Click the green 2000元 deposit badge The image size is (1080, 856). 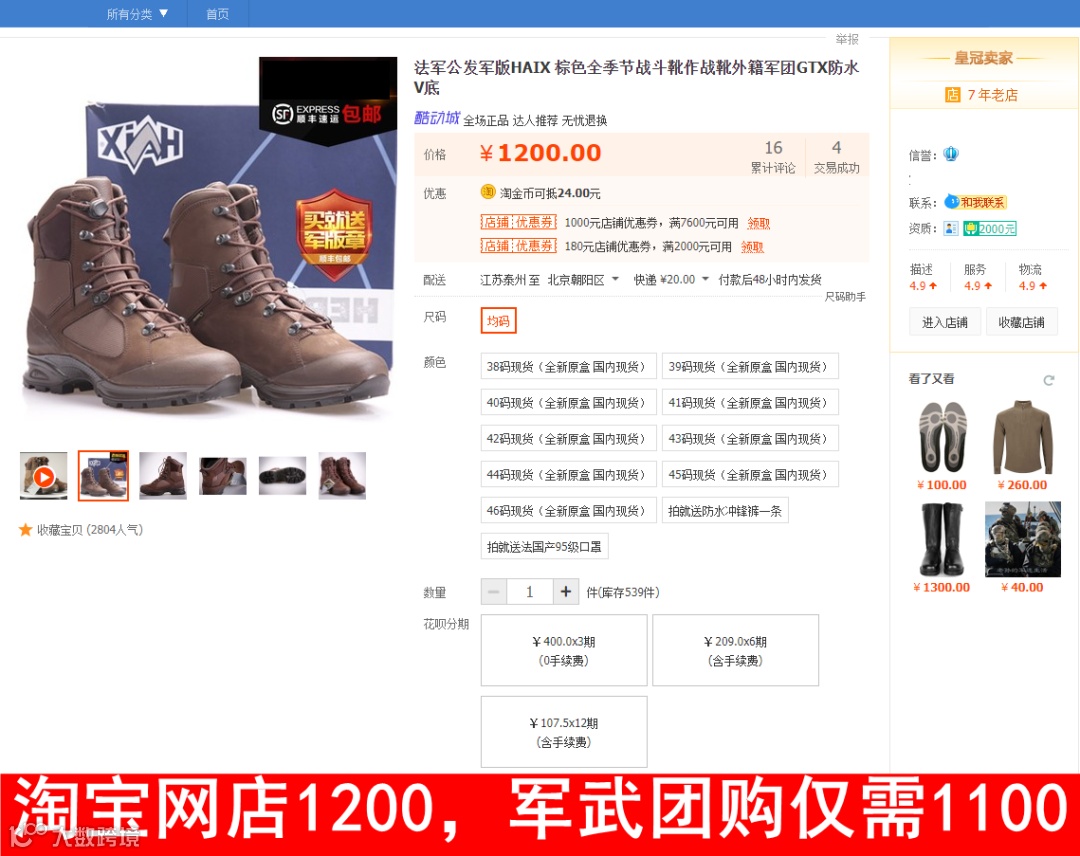point(990,228)
